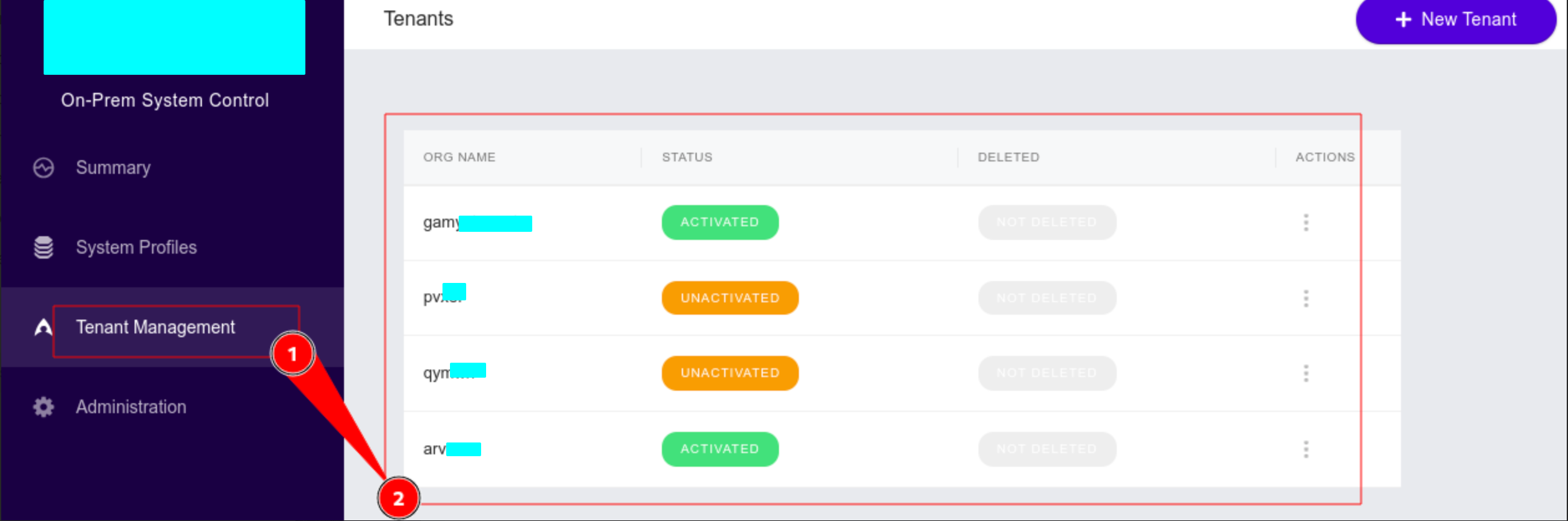Click the UNACTIVATED badge for pv tenant
Image resolution: width=1568 pixels, height=521 pixels.
[730, 299]
